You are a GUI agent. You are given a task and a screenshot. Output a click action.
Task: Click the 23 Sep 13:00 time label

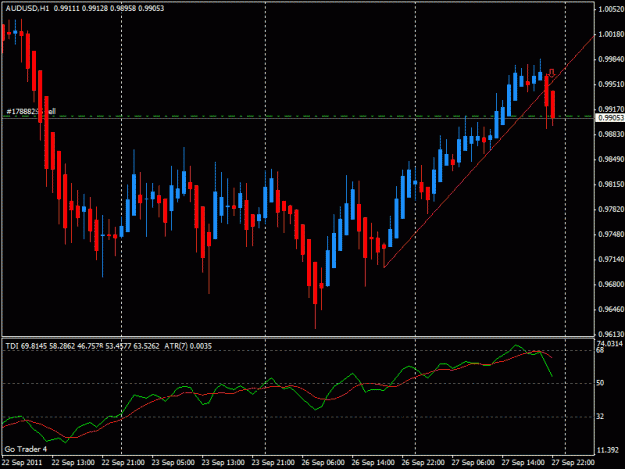223,463
